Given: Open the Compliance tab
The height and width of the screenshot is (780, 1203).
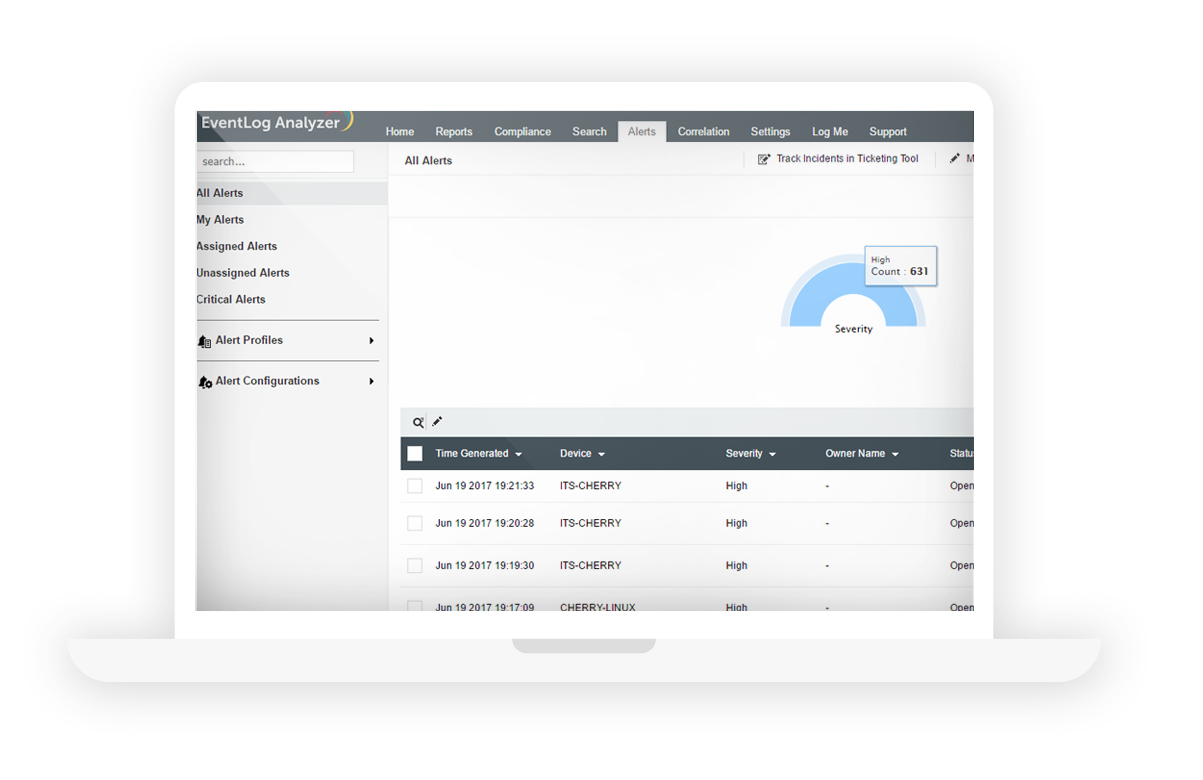Looking at the screenshot, I should (x=522, y=132).
